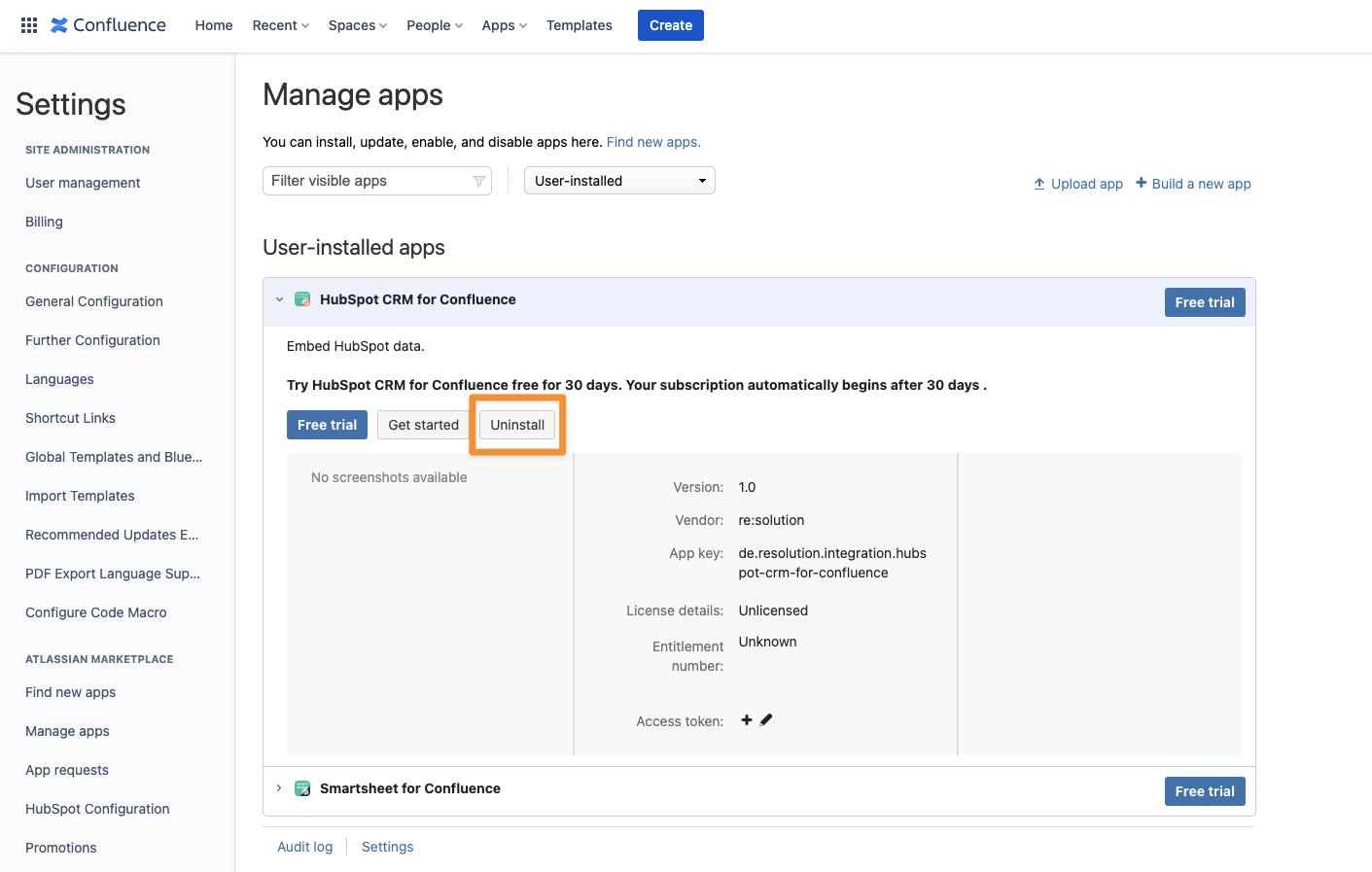1372x872 pixels.
Task: Open Manage apps in sidebar
Action: (67, 731)
